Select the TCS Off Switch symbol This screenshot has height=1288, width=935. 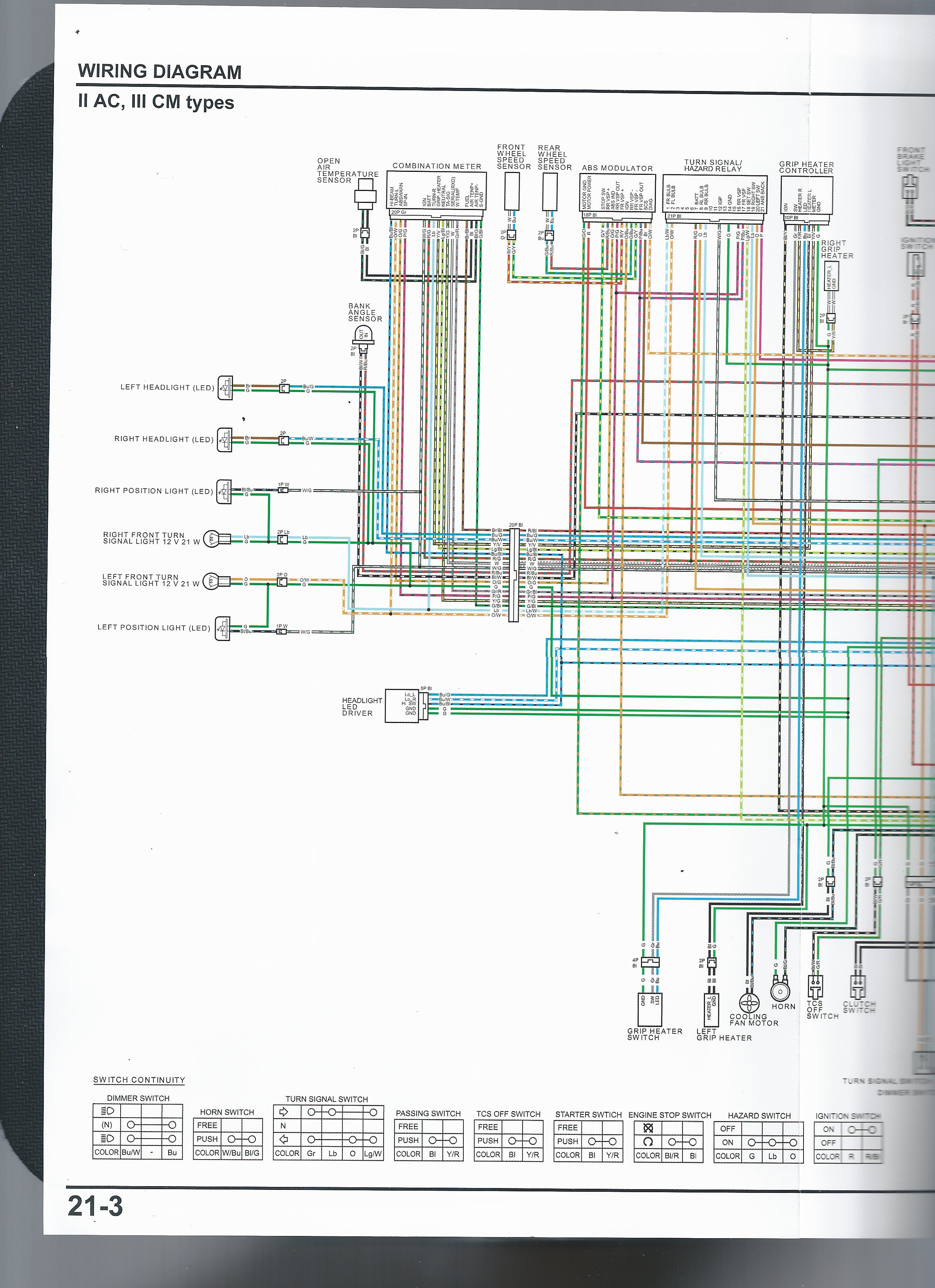(x=816, y=987)
